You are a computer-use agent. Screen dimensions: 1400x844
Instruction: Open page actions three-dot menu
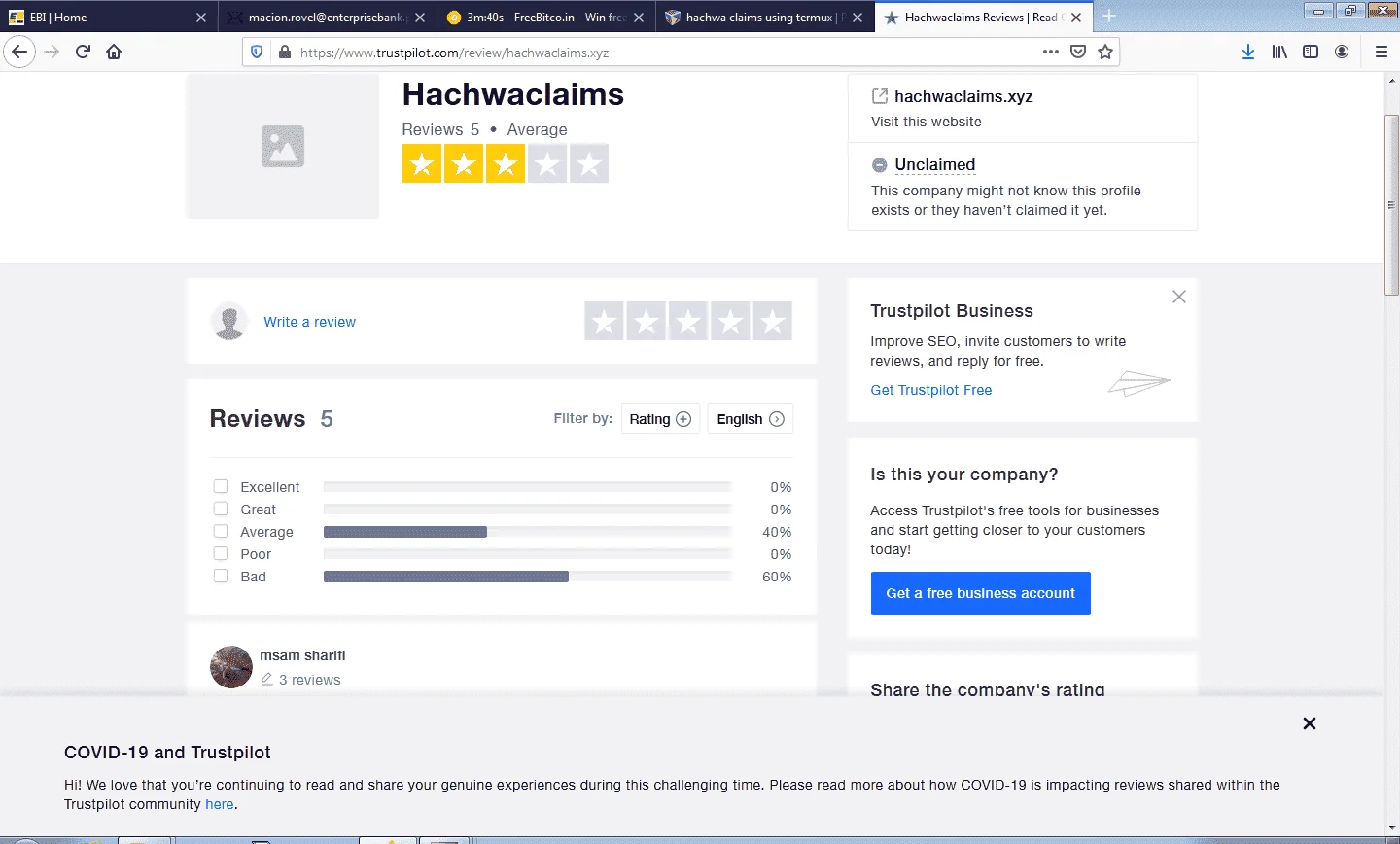(x=1051, y=53)
